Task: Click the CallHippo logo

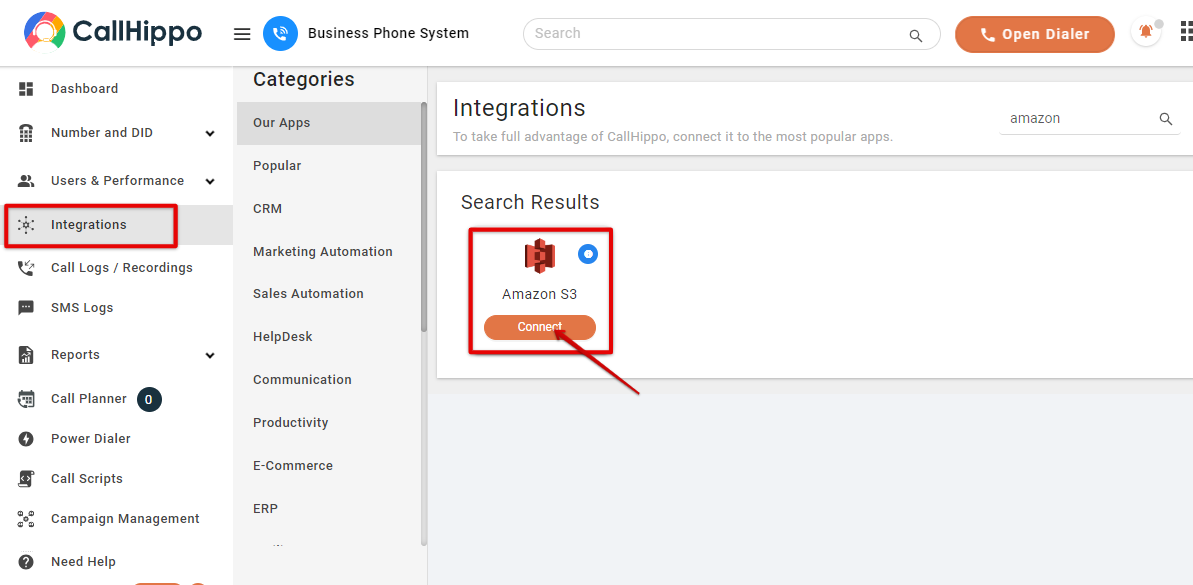Action: coord(113,33)
